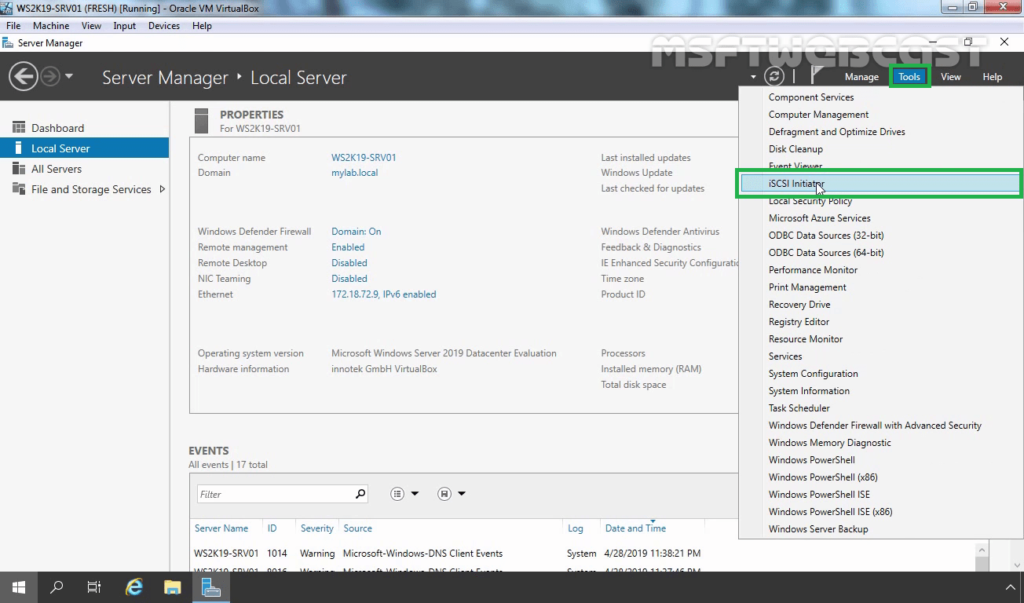Click Server Manager taskbar icon

211,587
